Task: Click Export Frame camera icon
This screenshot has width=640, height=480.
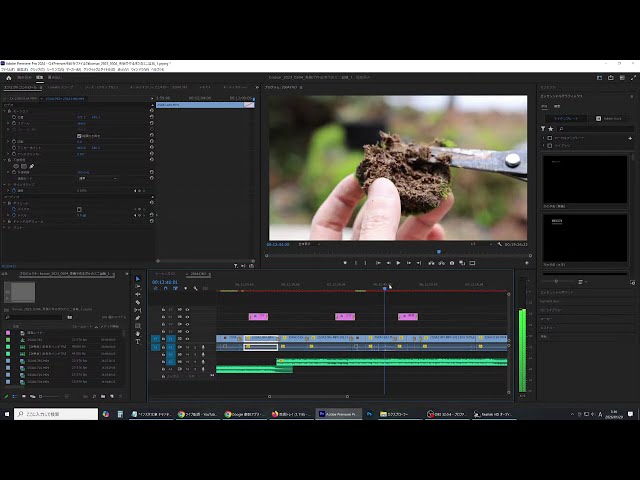Action: [x=452, y=263]
